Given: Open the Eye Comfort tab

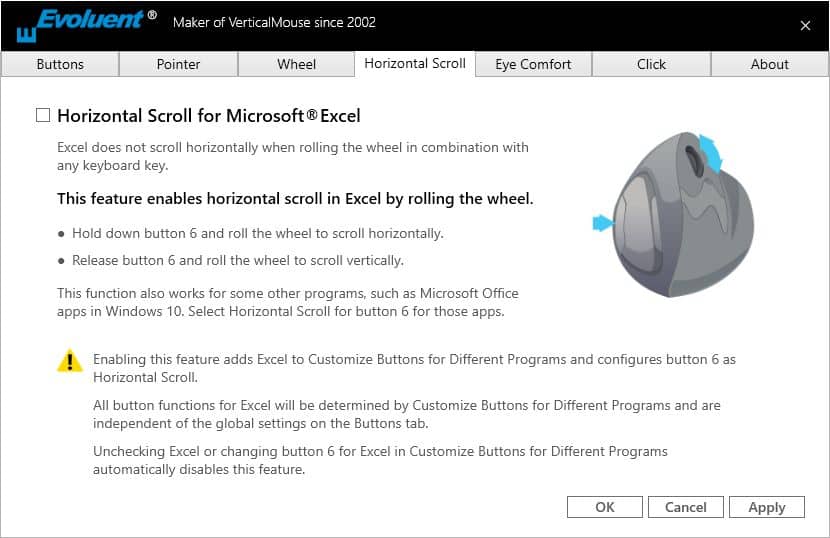Looking at the screenshot, I should point(533,64).
